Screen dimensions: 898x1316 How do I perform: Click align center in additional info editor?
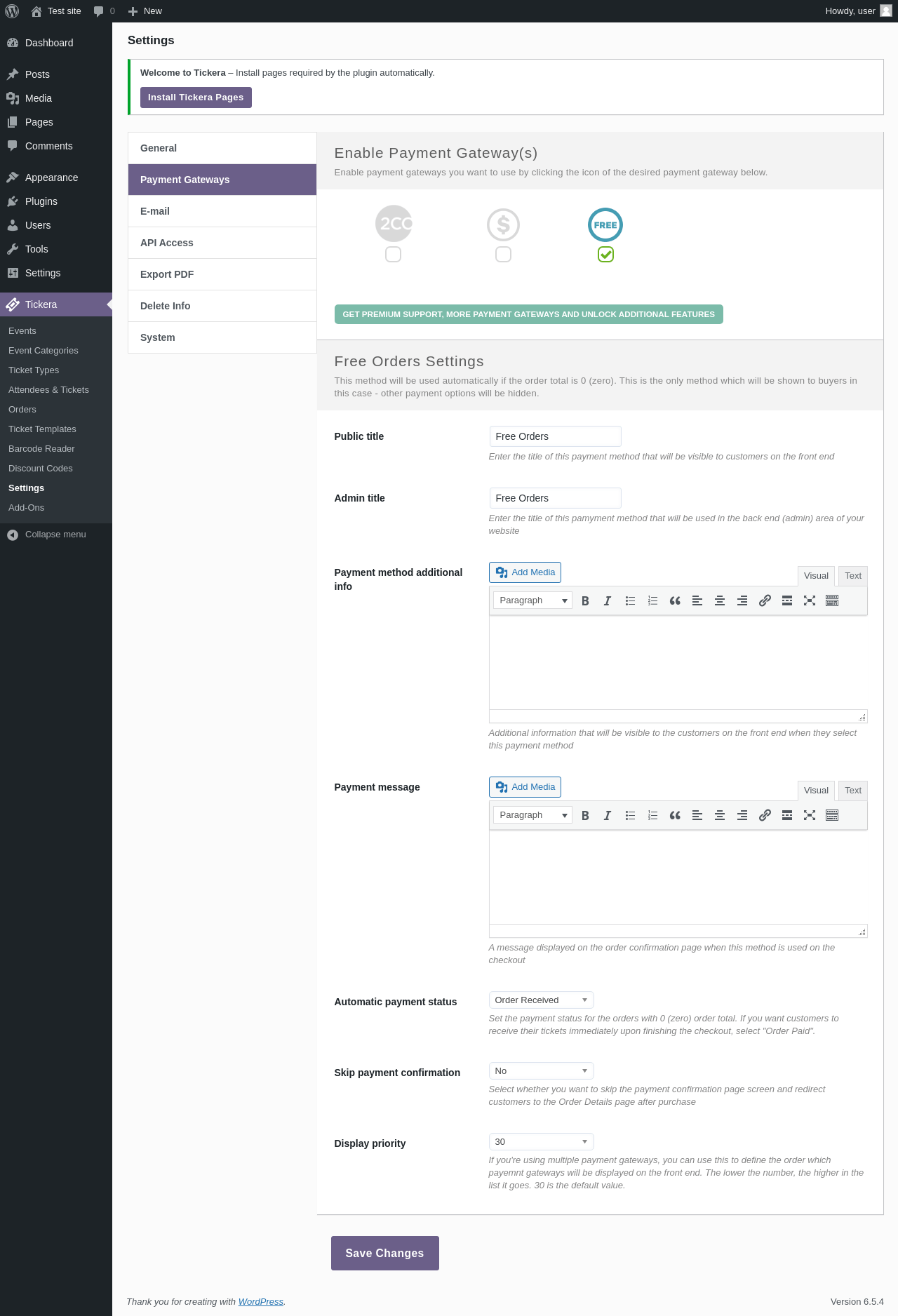(x=720, y=601)
